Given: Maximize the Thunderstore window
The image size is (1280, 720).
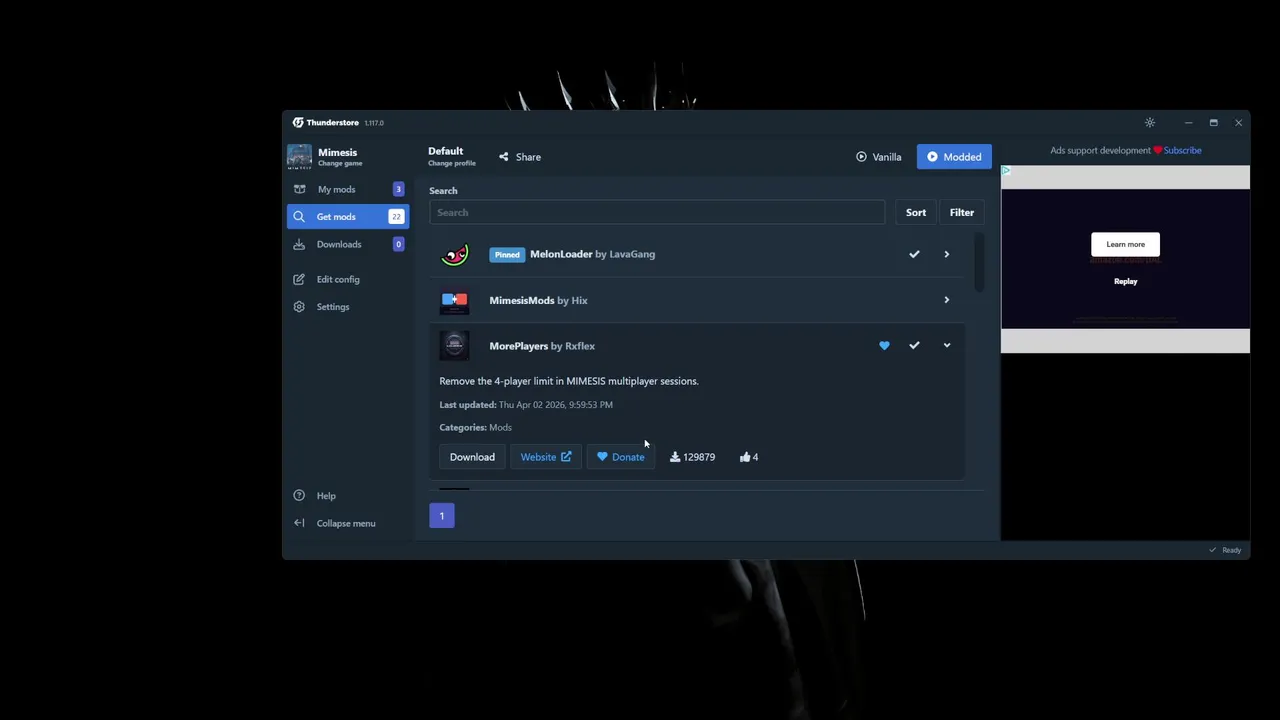Looking at the screenshot, I should pos(1213,123).
